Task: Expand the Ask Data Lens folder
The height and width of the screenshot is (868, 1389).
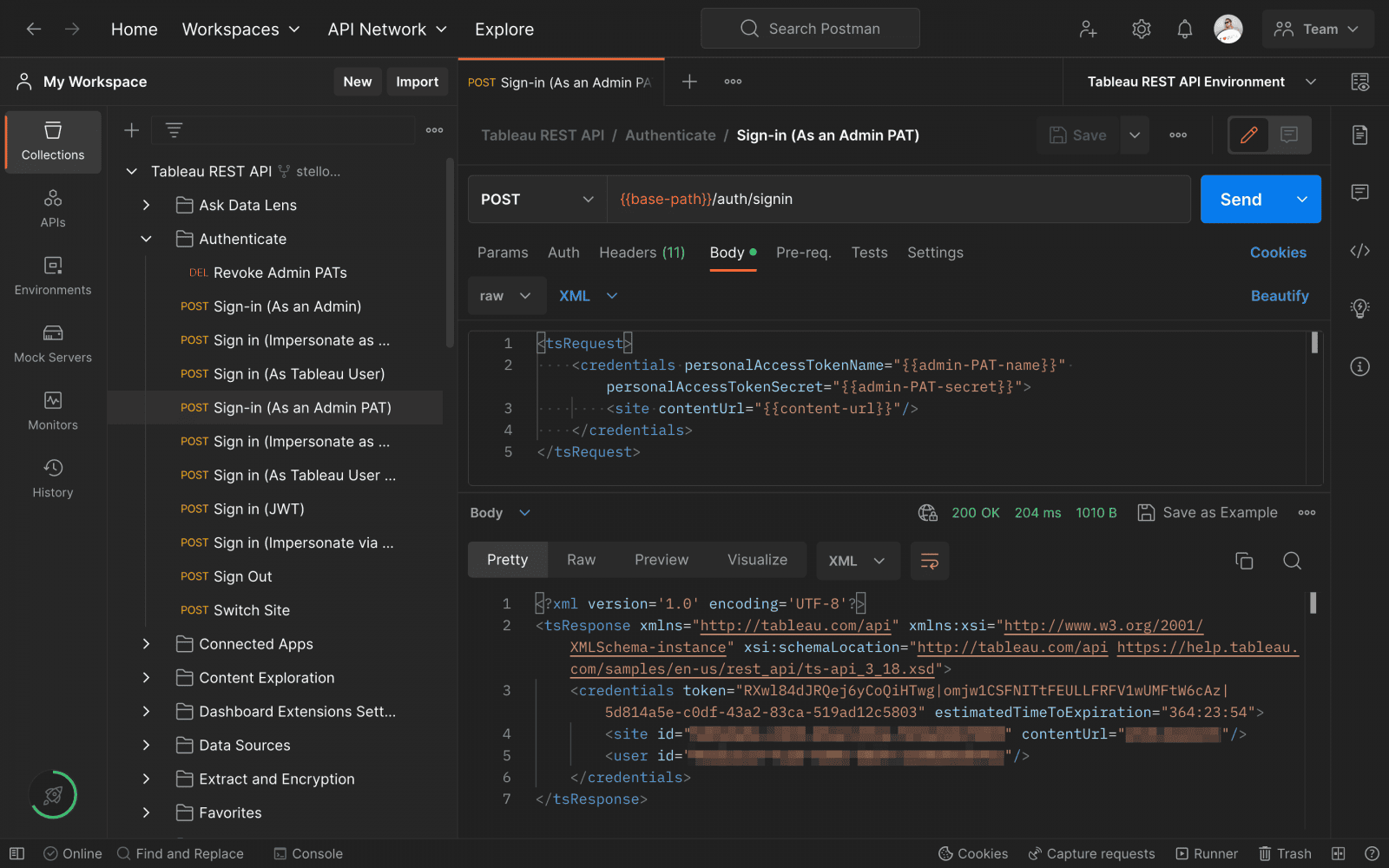Action: [x=146, y=205]
